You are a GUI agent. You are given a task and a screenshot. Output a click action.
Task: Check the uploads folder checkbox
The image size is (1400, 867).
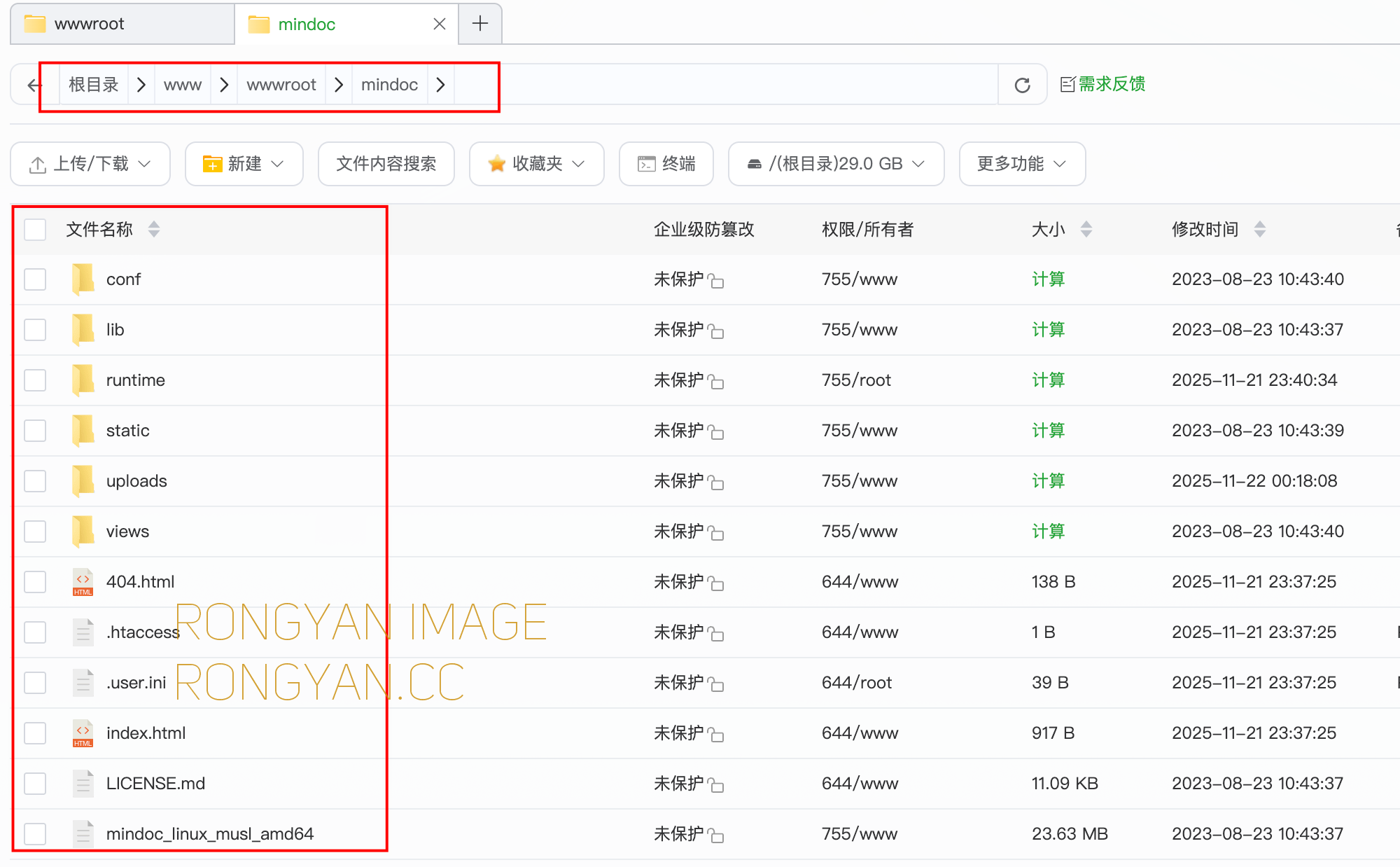35,480
